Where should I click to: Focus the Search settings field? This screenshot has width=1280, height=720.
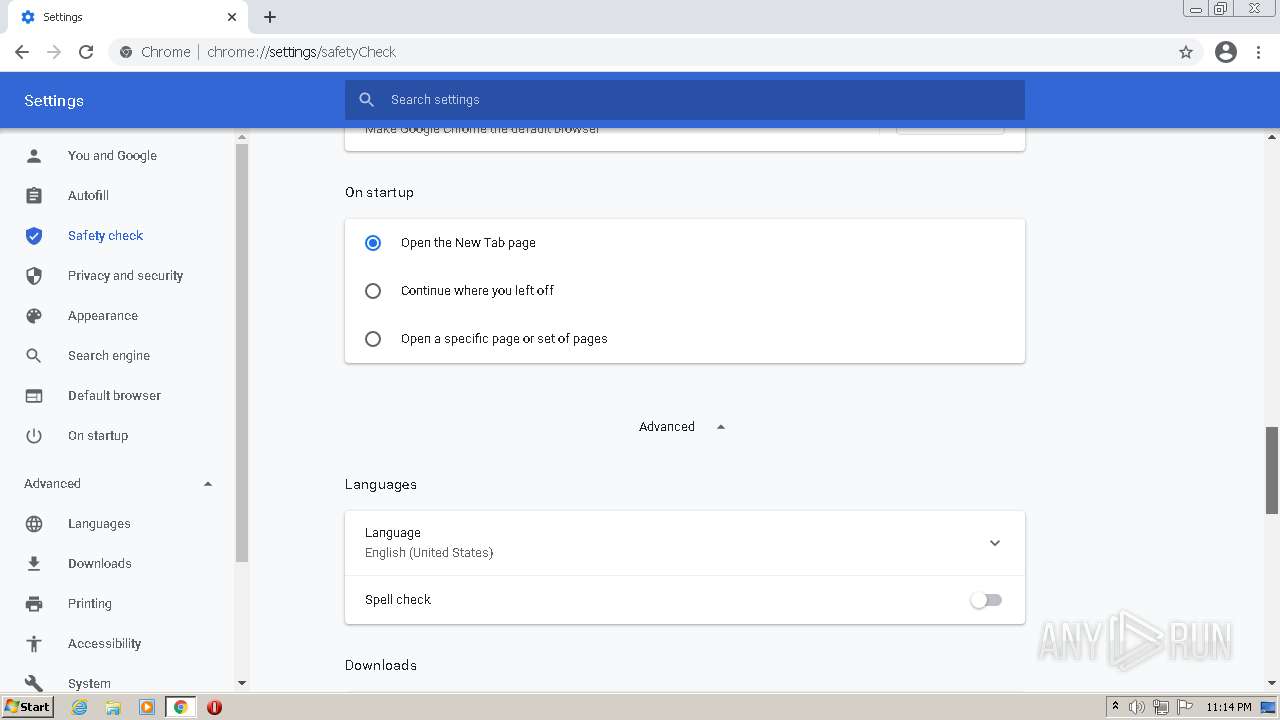685,100
